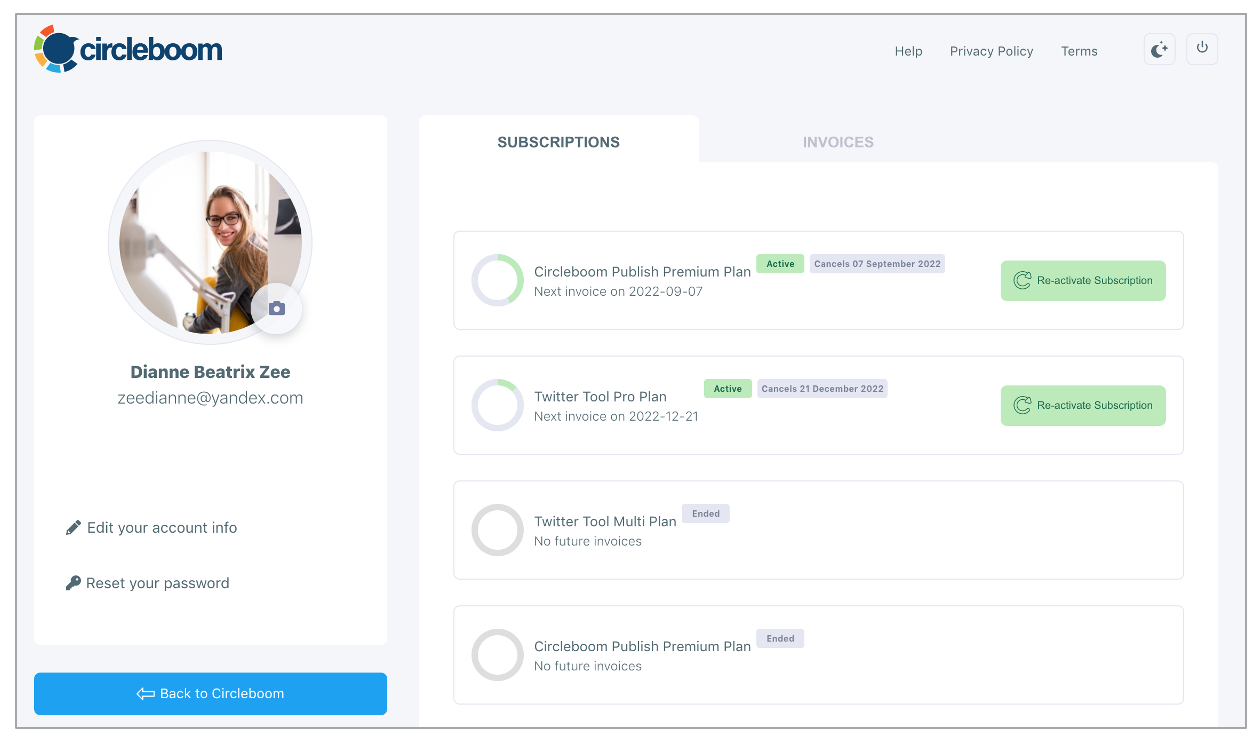1260x742 pixels.
Task: Re-activate Circleboom Publish Premium Plan subscription
Action: (x=1083, y=281)
